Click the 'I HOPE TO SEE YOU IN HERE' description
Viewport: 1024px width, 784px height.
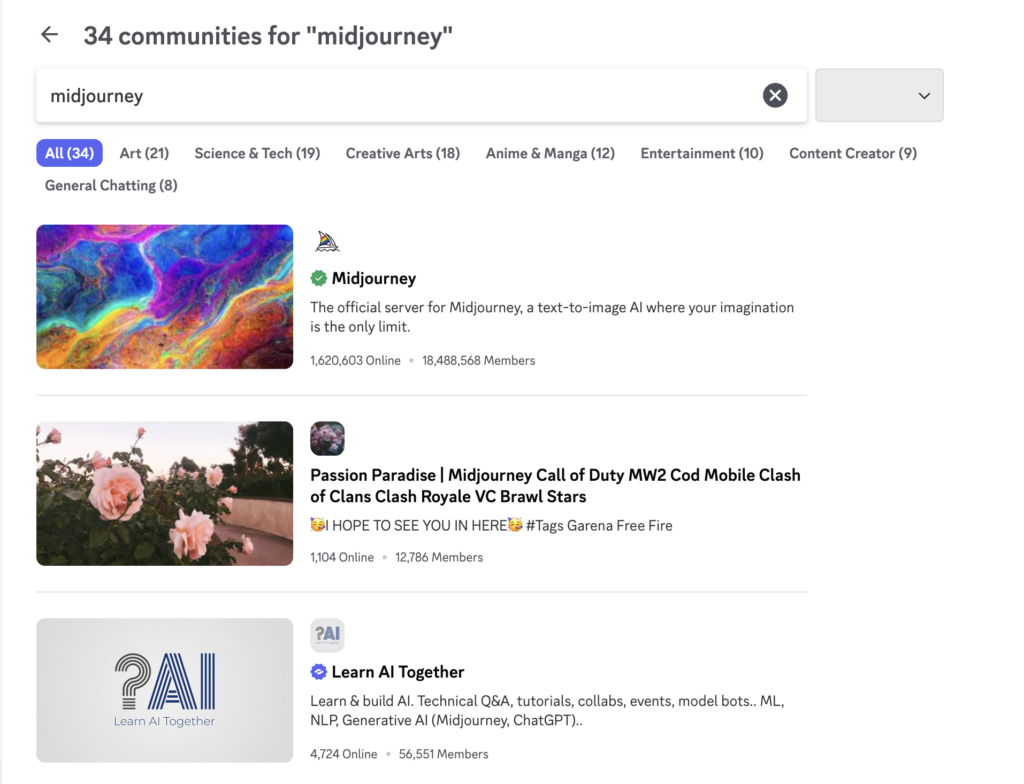coord(491,525)
